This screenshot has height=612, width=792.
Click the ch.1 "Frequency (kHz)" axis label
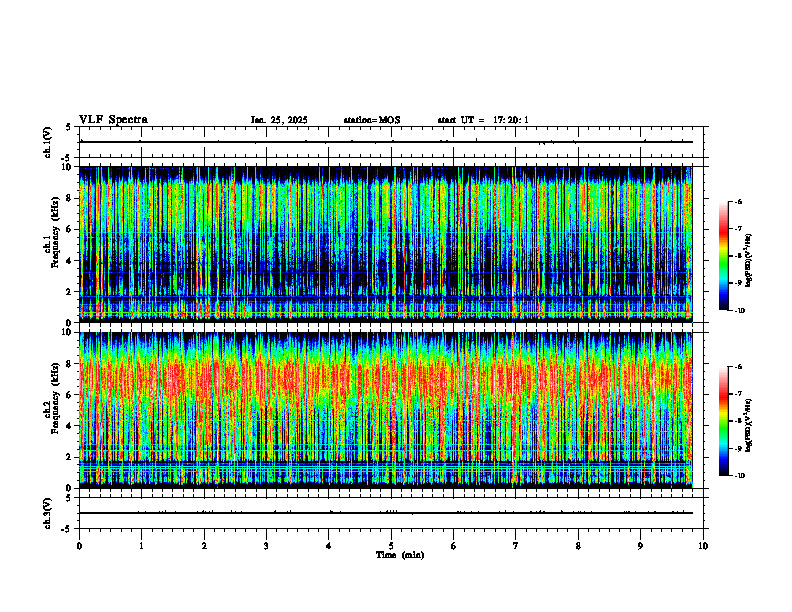[57, 230]
